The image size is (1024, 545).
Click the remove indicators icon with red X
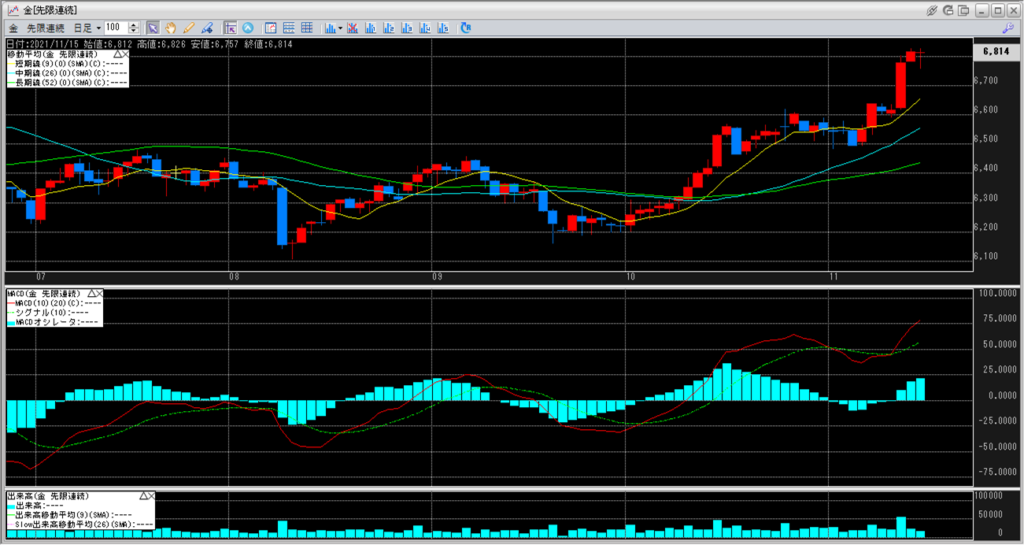pos(353,28)
